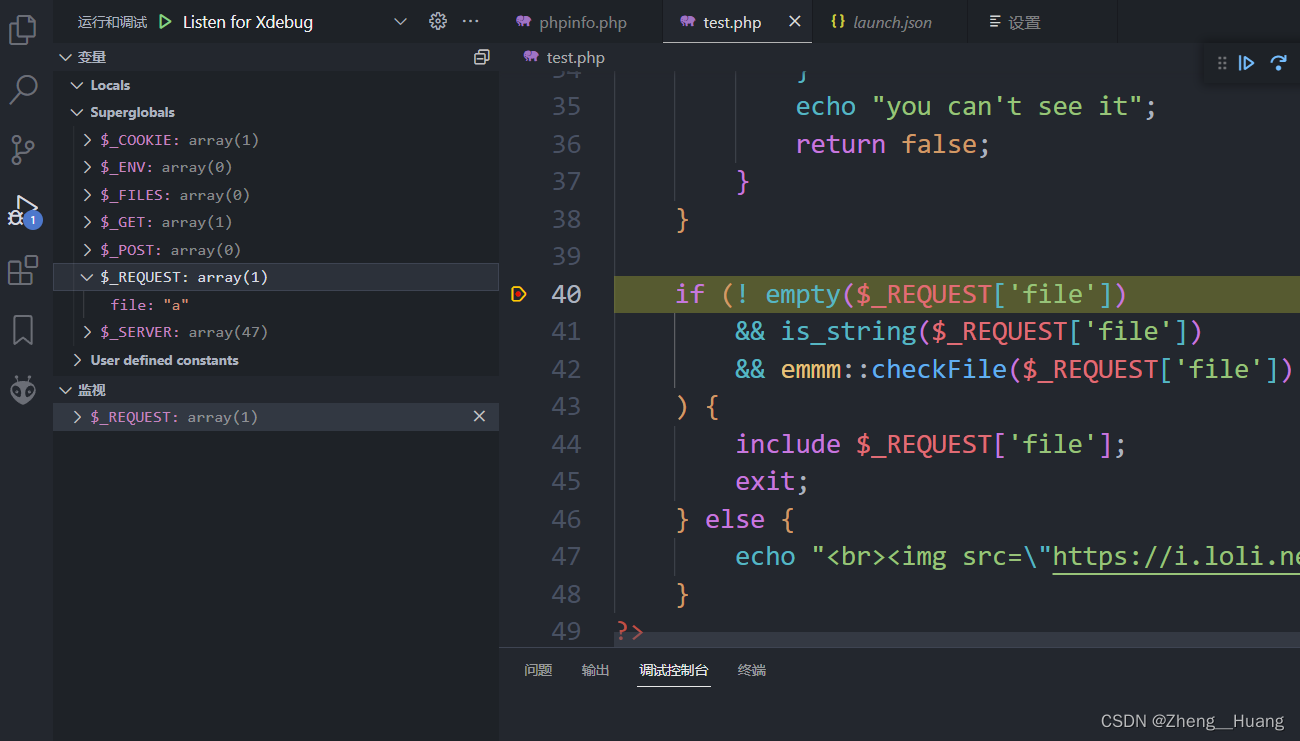Remove the $_REQUEST watch expression
The image size is (1300, 741).
(479, 417)
